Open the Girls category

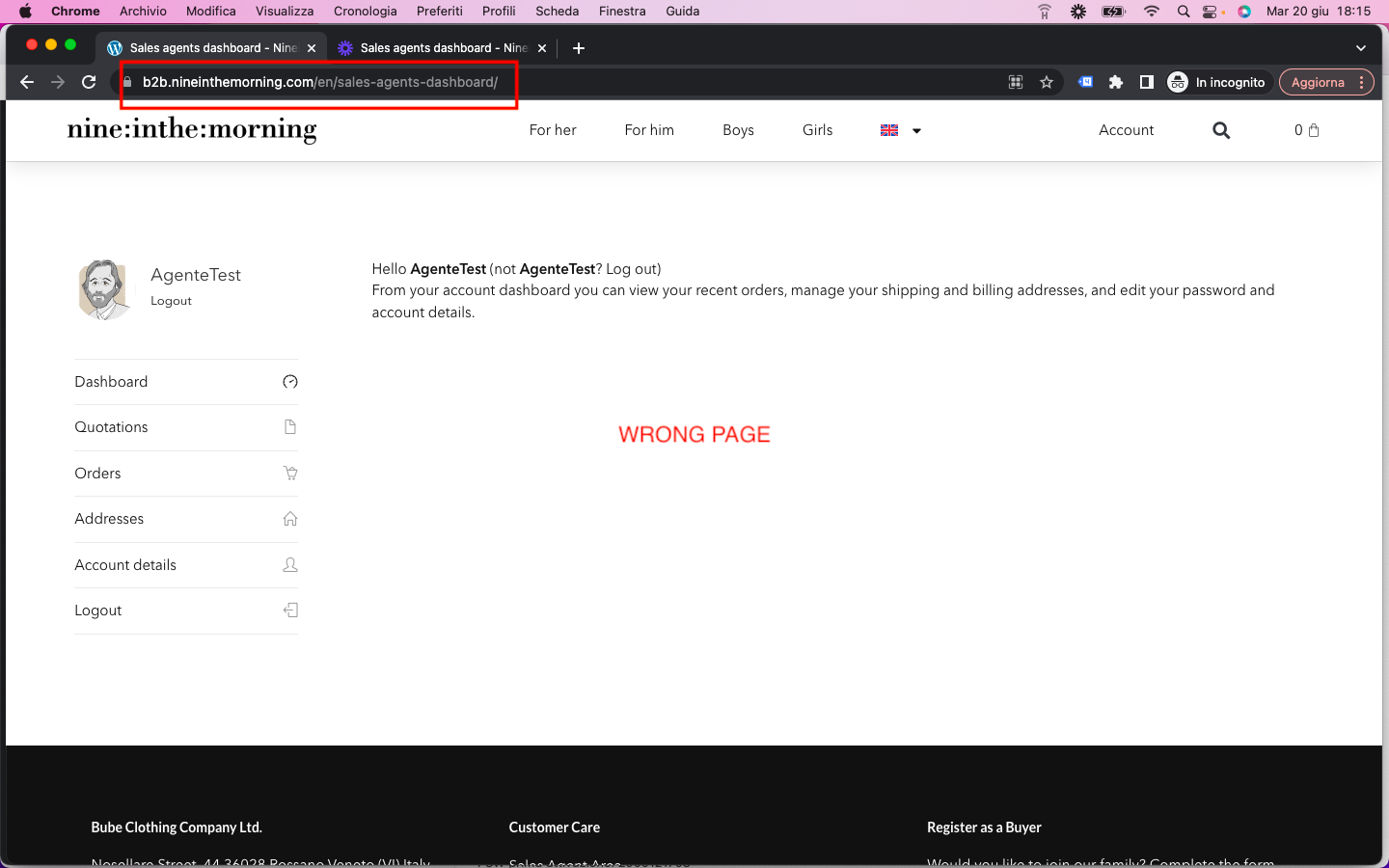(x=817, y=130)
